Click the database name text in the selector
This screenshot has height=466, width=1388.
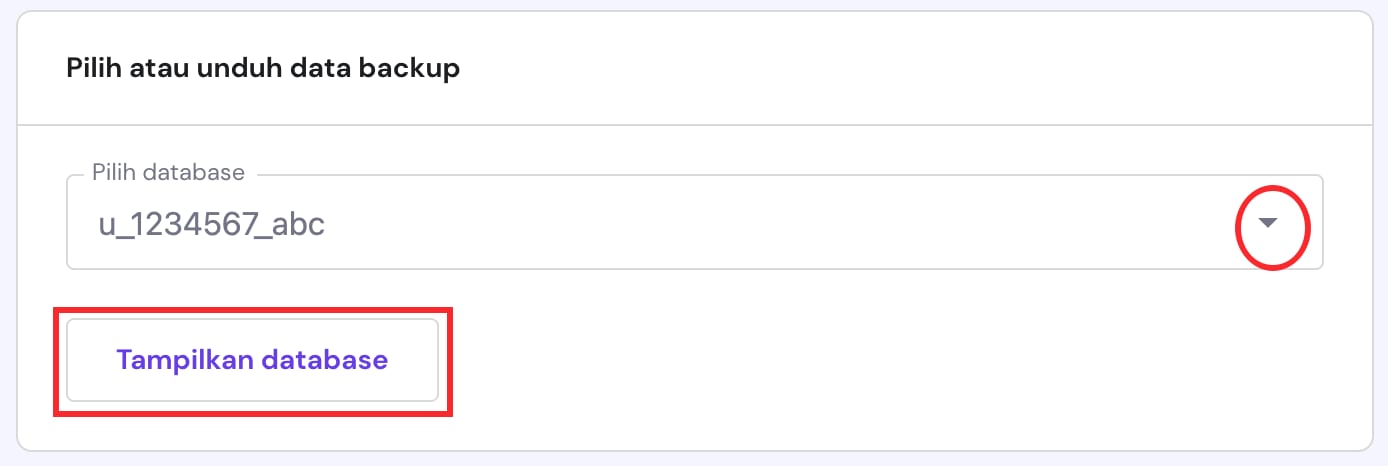[211, 225]
